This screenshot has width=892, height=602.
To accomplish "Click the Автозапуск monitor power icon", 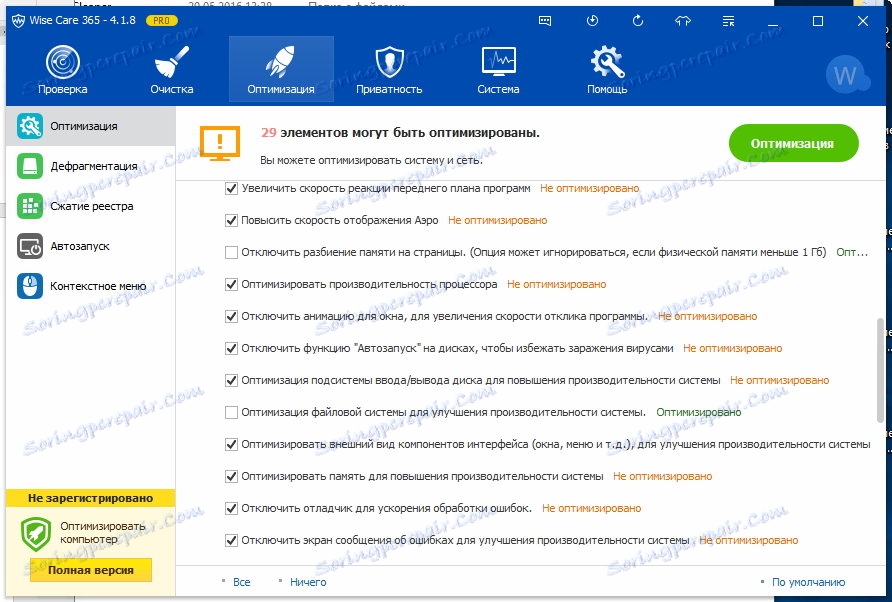I will point(30,246).
